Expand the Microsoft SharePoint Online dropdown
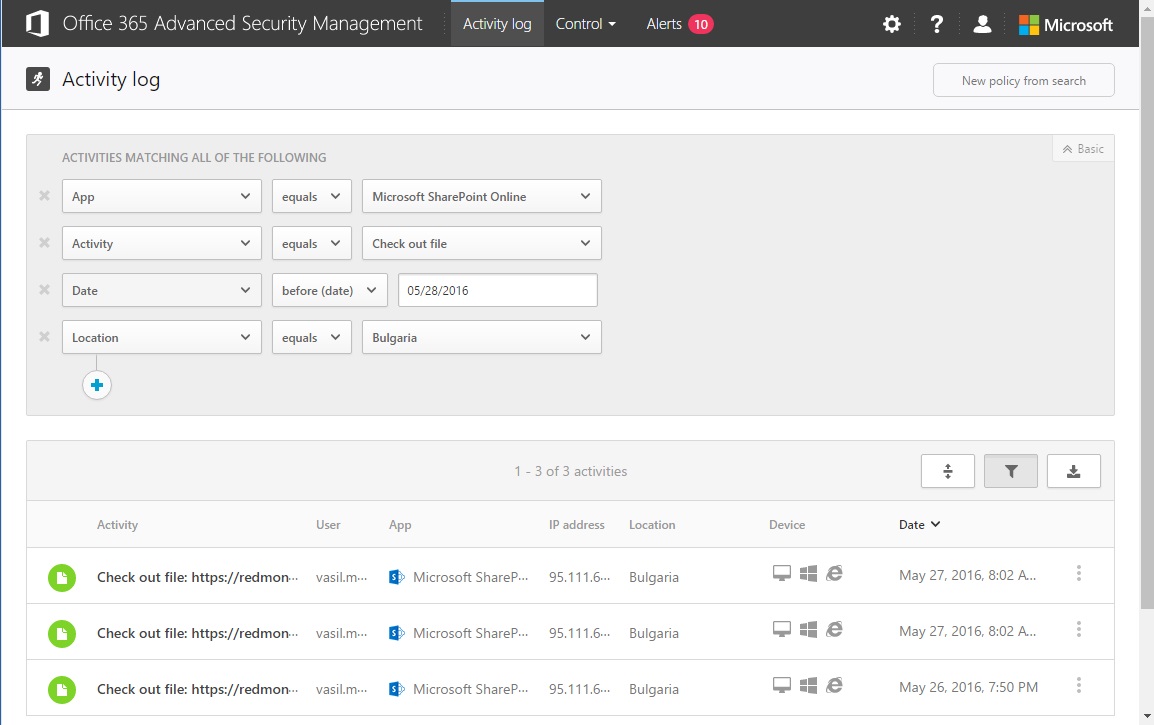This screenshot has height=725, width=1154. pyautogui.click(x=481, y=197)
